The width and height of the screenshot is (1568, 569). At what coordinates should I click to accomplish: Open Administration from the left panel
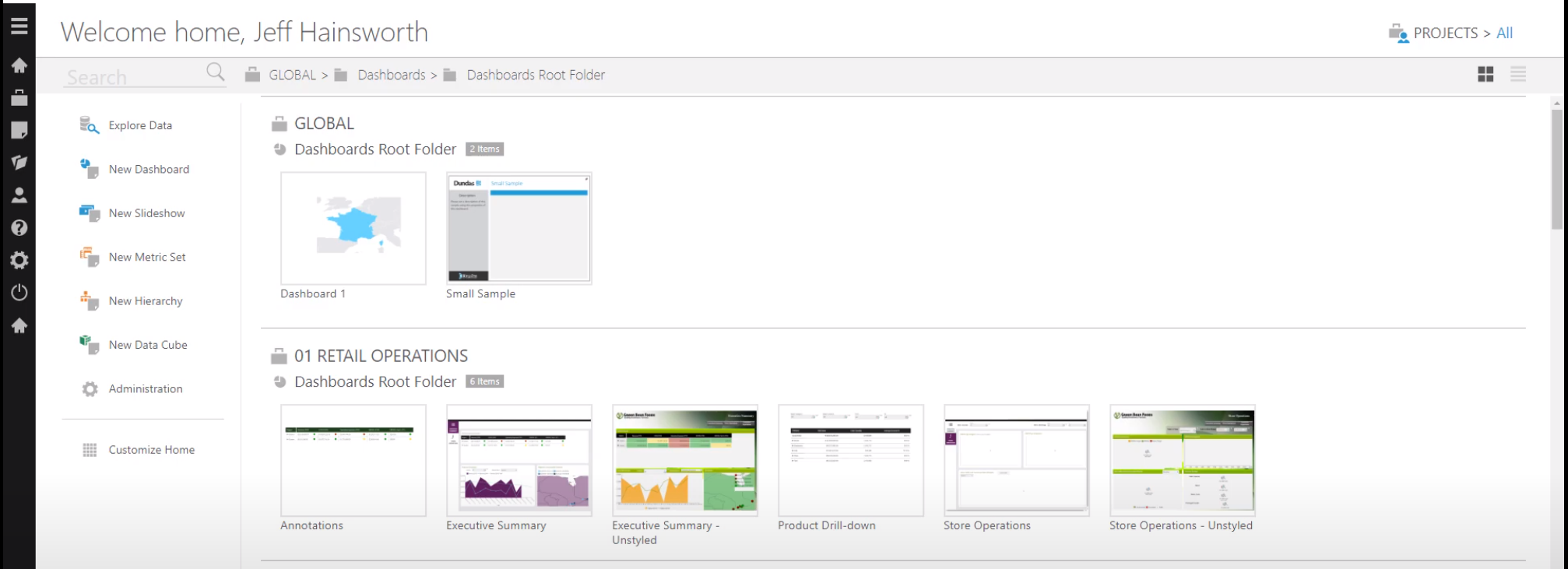(x=146, y=388)
